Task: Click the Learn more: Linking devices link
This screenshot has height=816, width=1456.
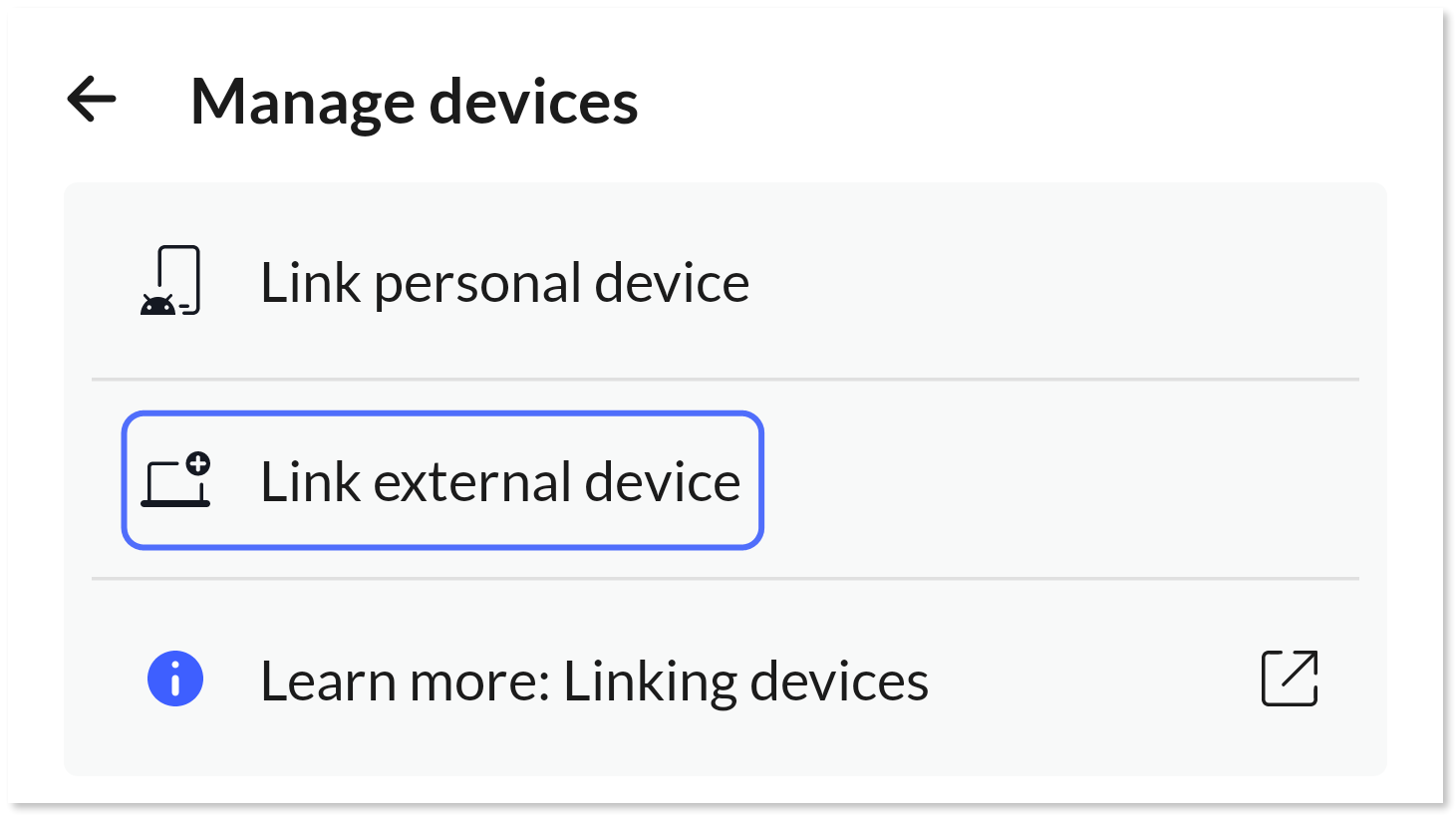Action: click(x=594, y=679)
